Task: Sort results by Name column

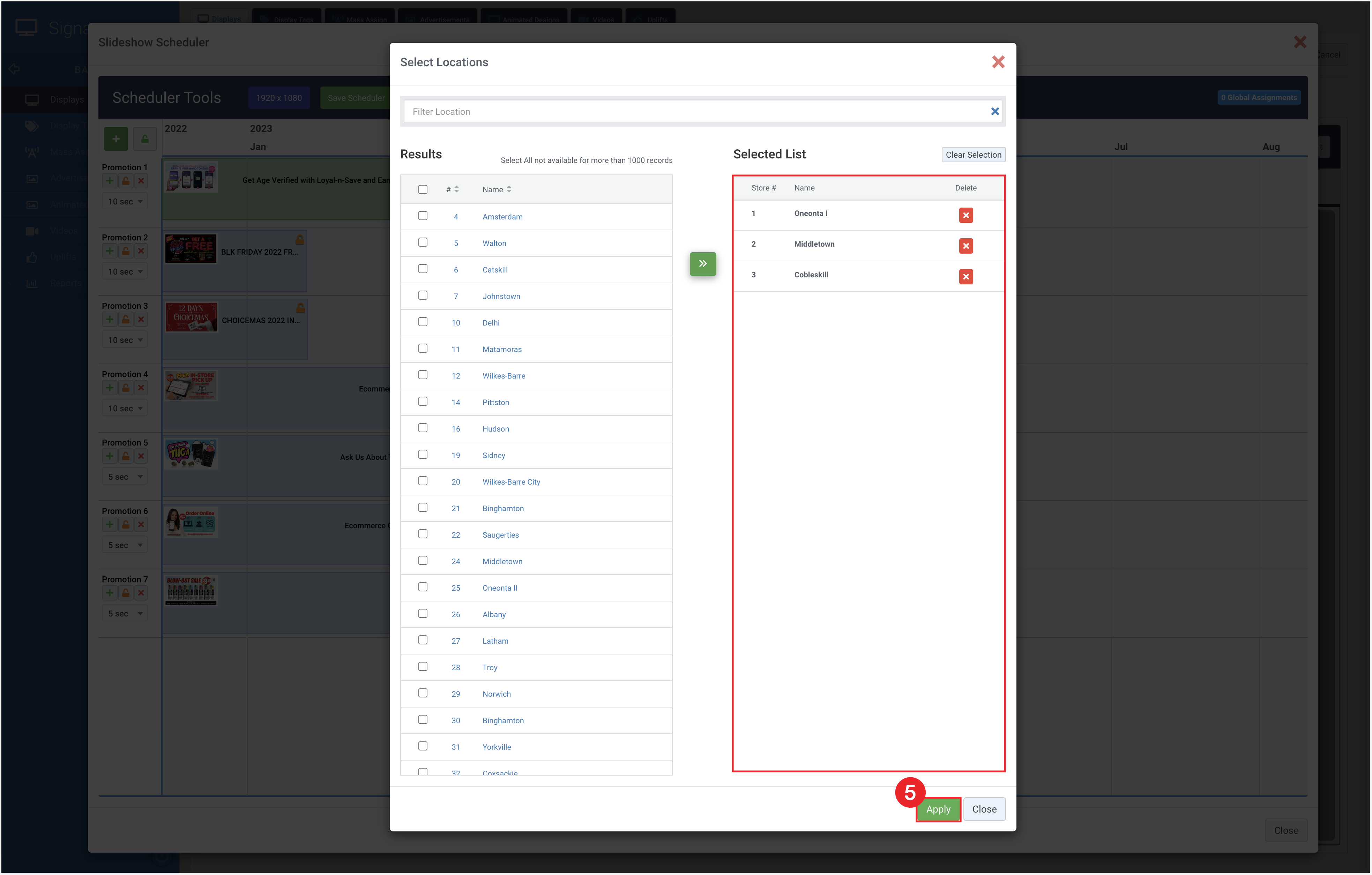Action: [x=496, y=189]
